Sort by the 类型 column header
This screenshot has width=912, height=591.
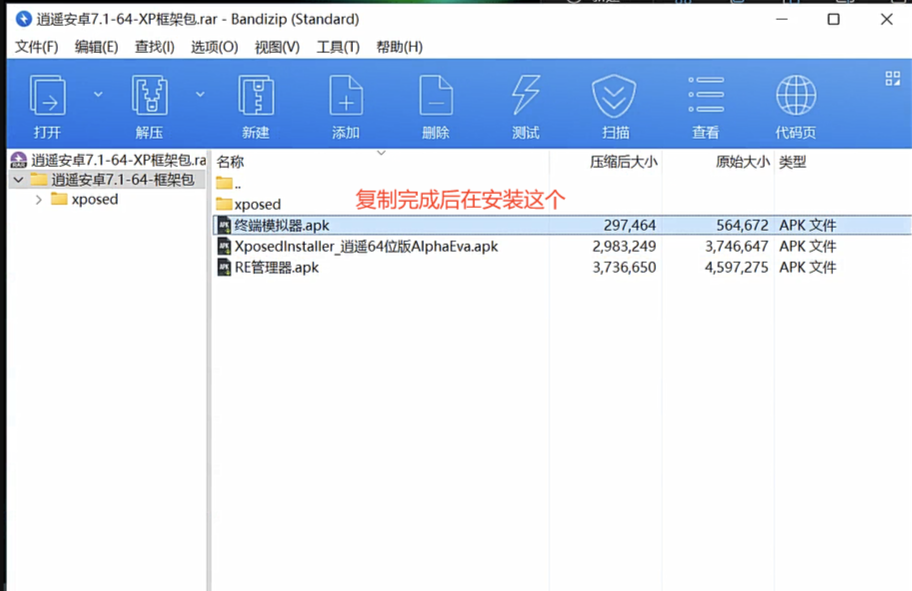pyautogui.click(x=792, y=162)
